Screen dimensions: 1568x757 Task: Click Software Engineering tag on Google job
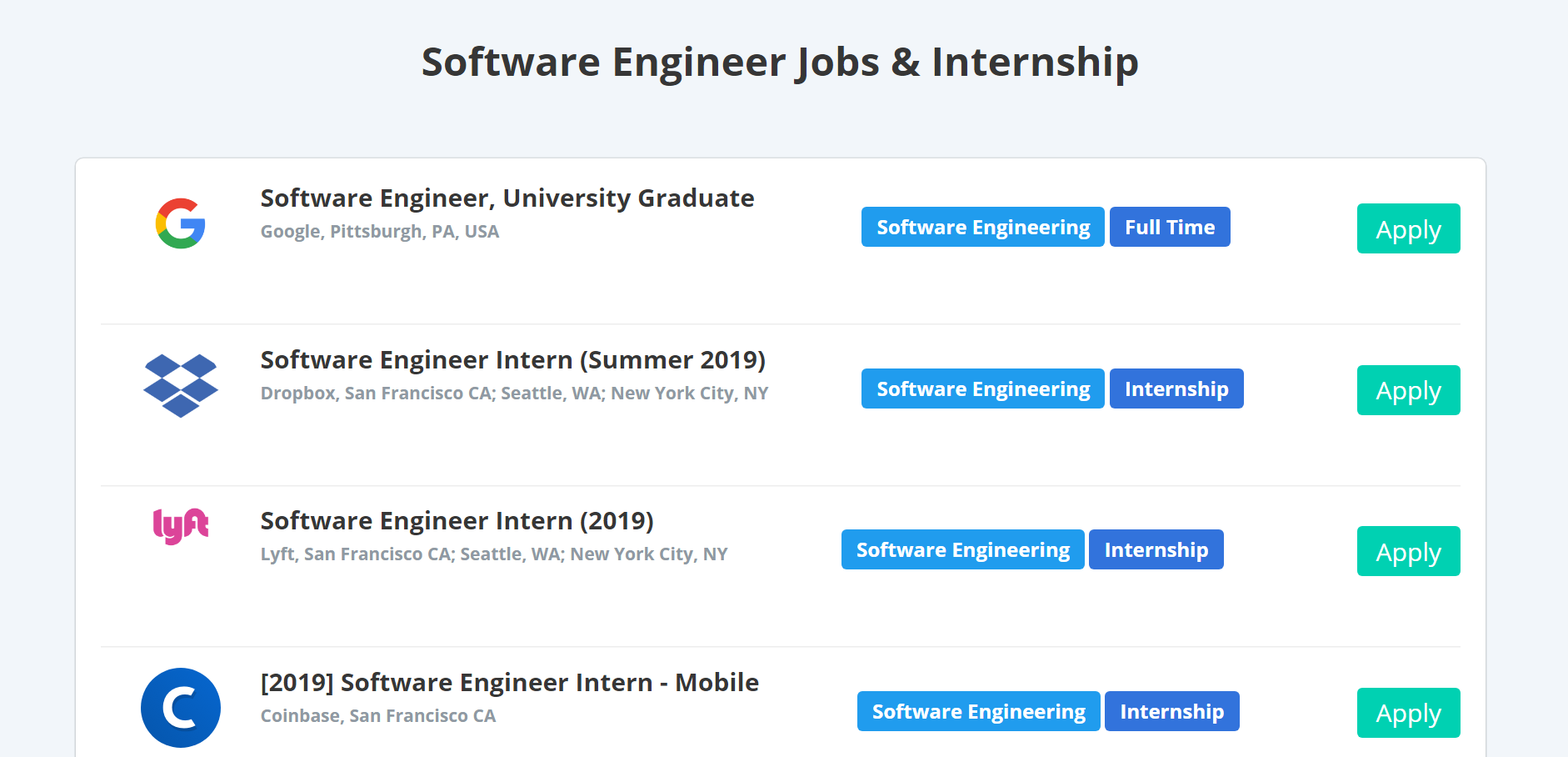tap(982, 227)
